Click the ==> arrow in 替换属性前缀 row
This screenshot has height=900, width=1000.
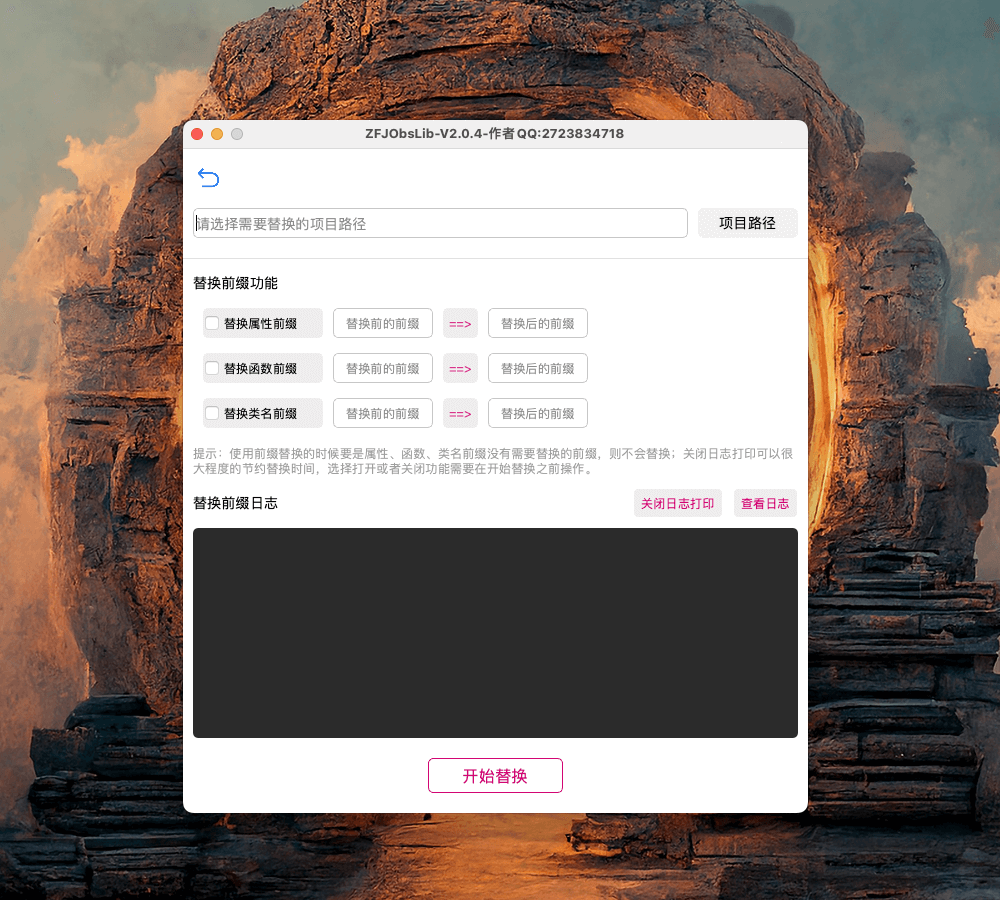tap(460, 324)
